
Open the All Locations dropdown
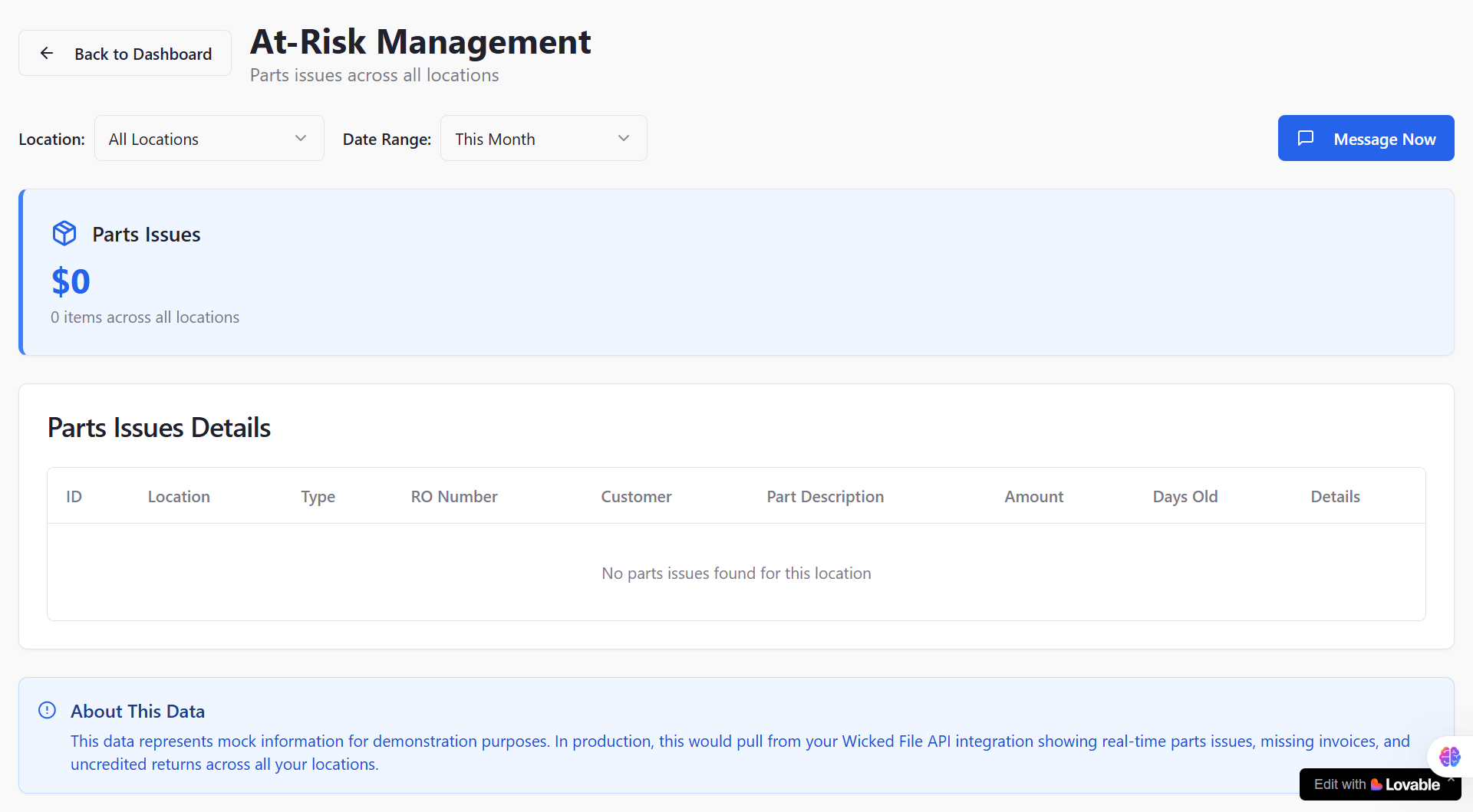coord(209,139)
